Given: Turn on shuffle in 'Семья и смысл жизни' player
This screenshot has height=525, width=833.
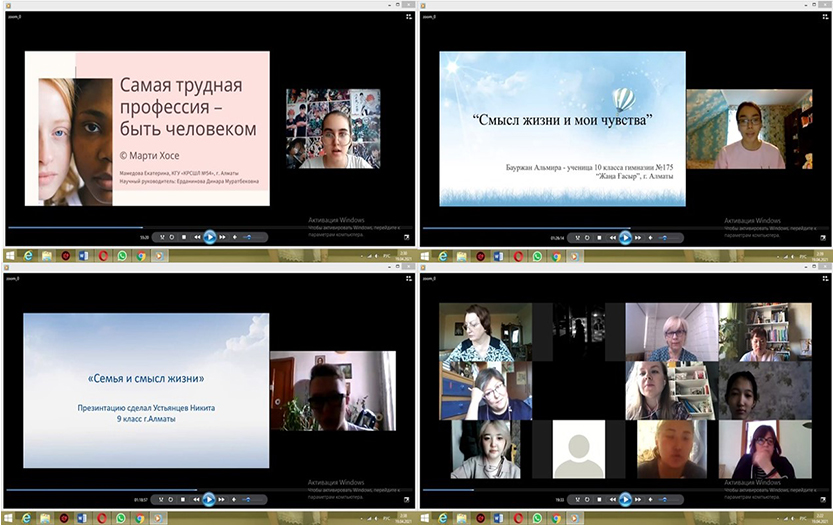Looking at the screenshot, I should tap(161, 498).
